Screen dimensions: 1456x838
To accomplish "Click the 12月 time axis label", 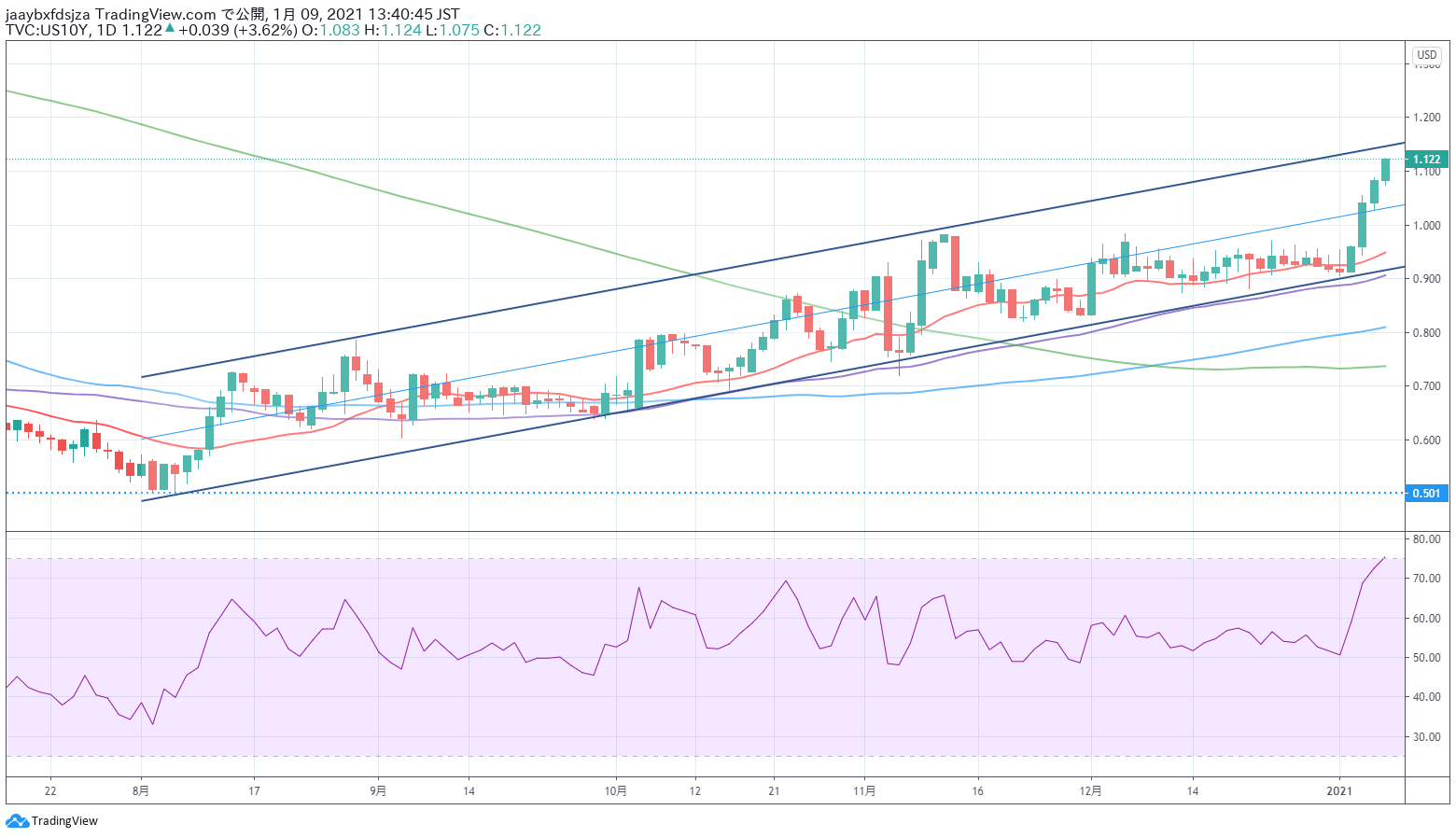I will pyautogui.click(x=1091, y=791).
